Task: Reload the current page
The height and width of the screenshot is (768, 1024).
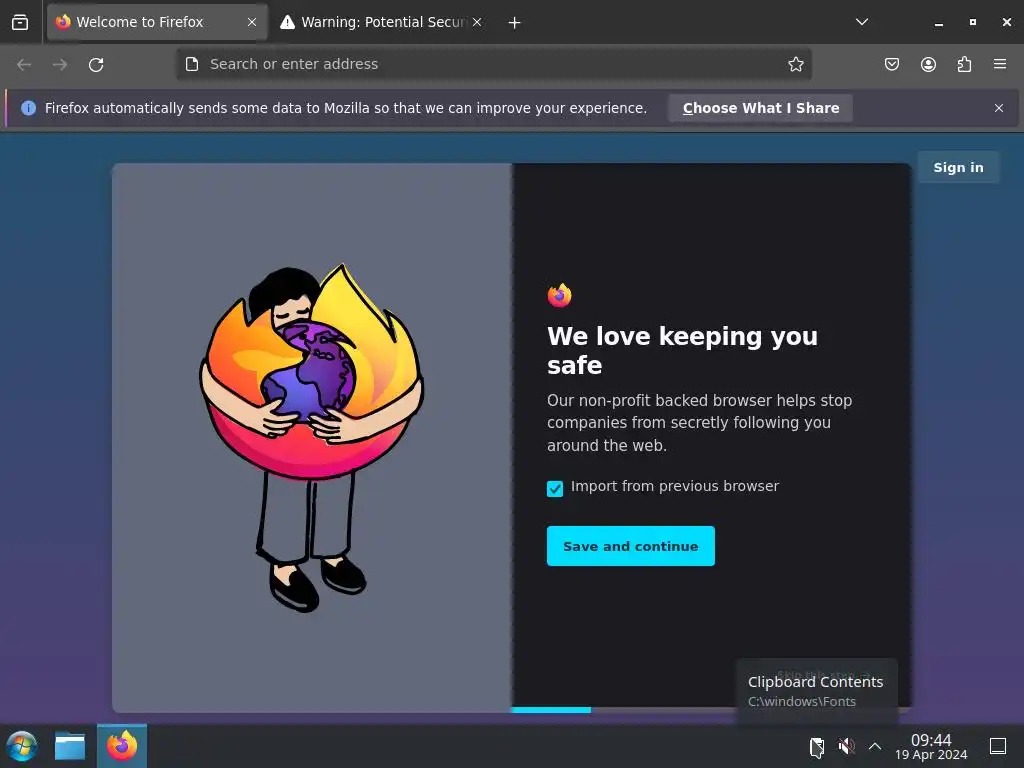Action: coord(96,65)
